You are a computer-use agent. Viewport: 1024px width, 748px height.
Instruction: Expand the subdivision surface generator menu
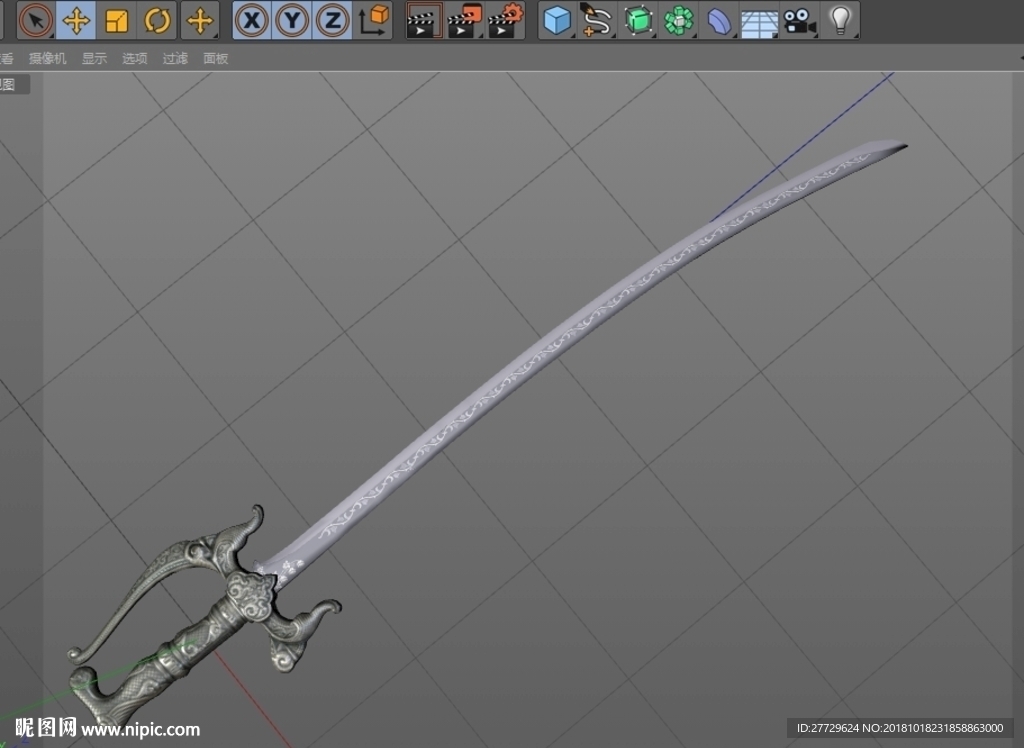click(638, 20)
